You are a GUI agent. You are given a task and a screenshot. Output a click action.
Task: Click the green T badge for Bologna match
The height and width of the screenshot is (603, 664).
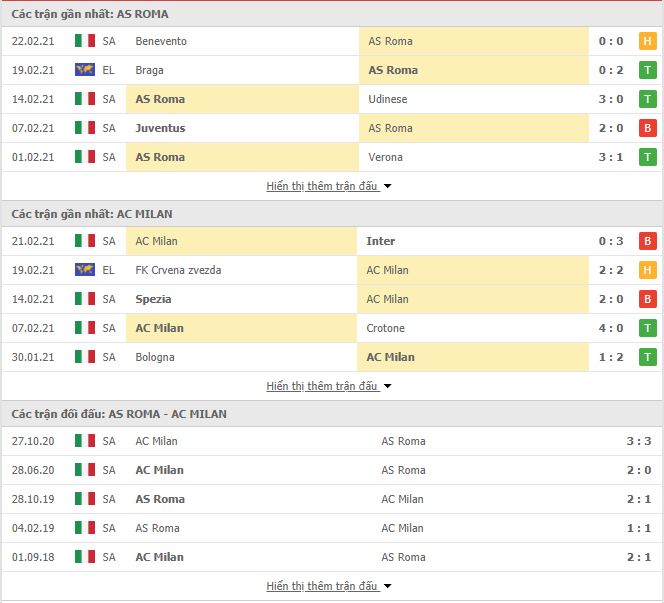point(647,357)
